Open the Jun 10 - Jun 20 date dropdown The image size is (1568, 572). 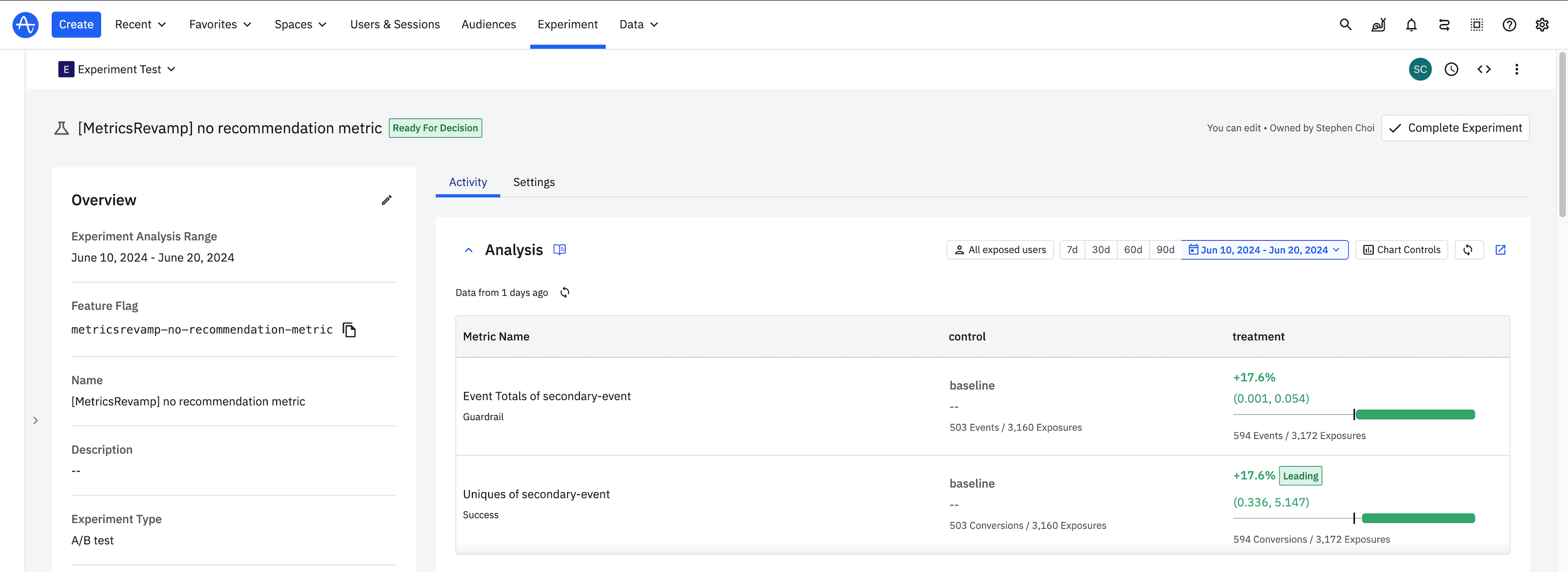(1264, 250)
